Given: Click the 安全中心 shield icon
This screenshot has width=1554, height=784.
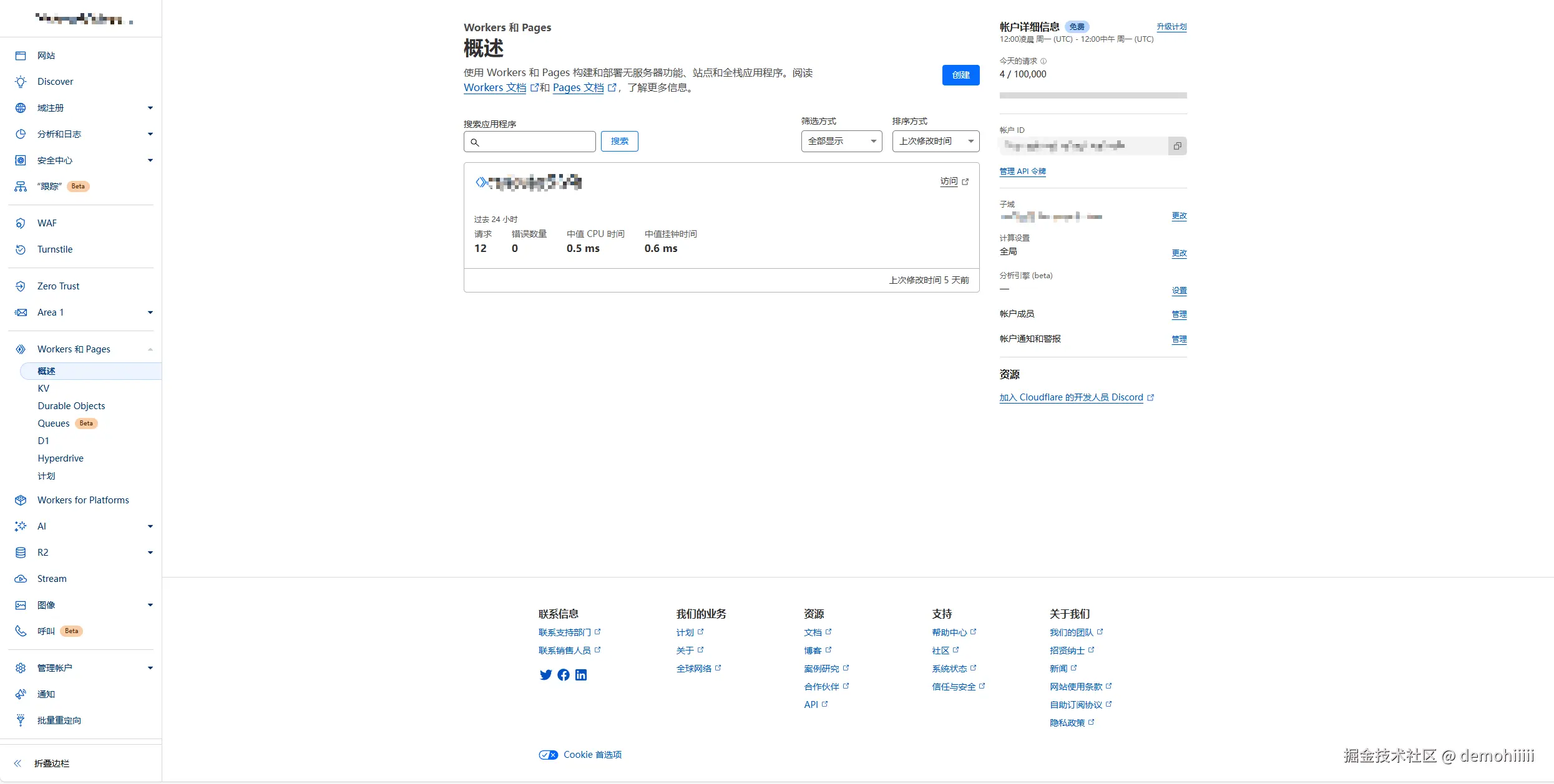Looking at the screenshot, I should [21, 160].
